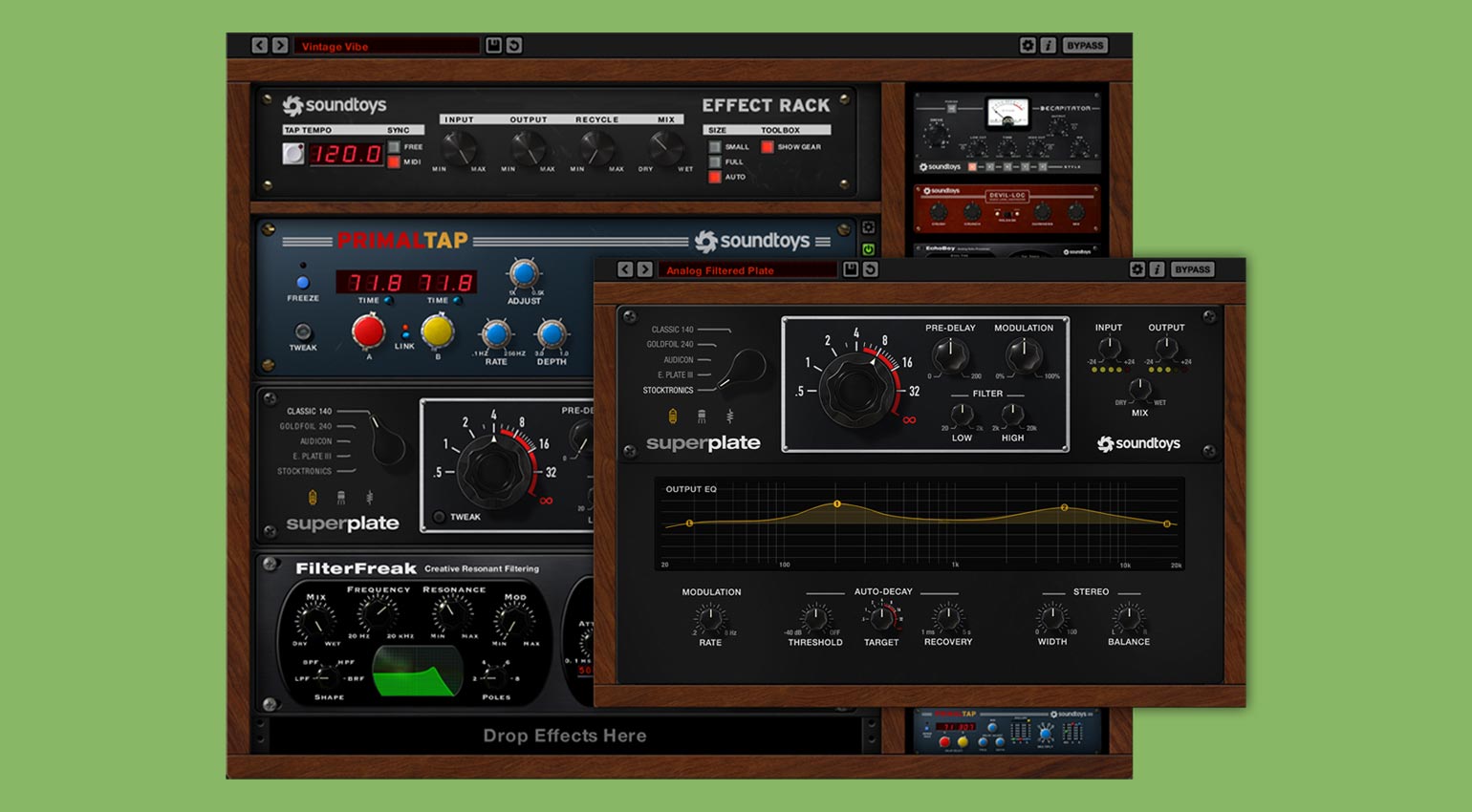Viewport: 1472px width, 812px height.
Task: Click BYPASS in the Effect Rack window
Action: (1085, 45)
